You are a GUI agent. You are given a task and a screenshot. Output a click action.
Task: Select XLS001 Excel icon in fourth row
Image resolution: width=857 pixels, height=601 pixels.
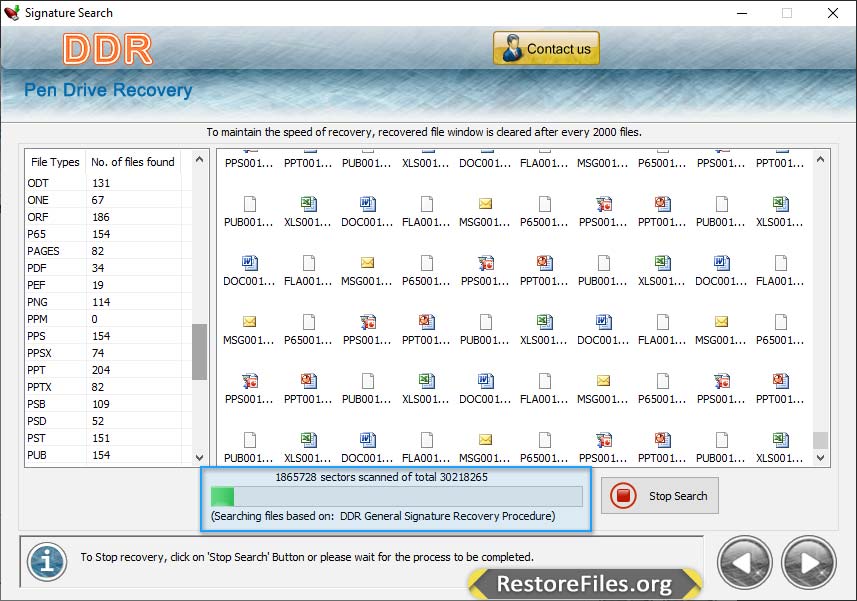click(544, 322)
